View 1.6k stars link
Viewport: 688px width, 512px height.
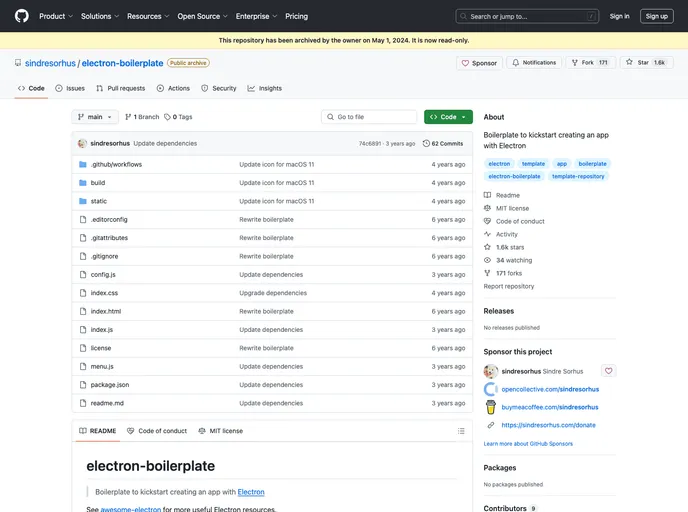504,247
